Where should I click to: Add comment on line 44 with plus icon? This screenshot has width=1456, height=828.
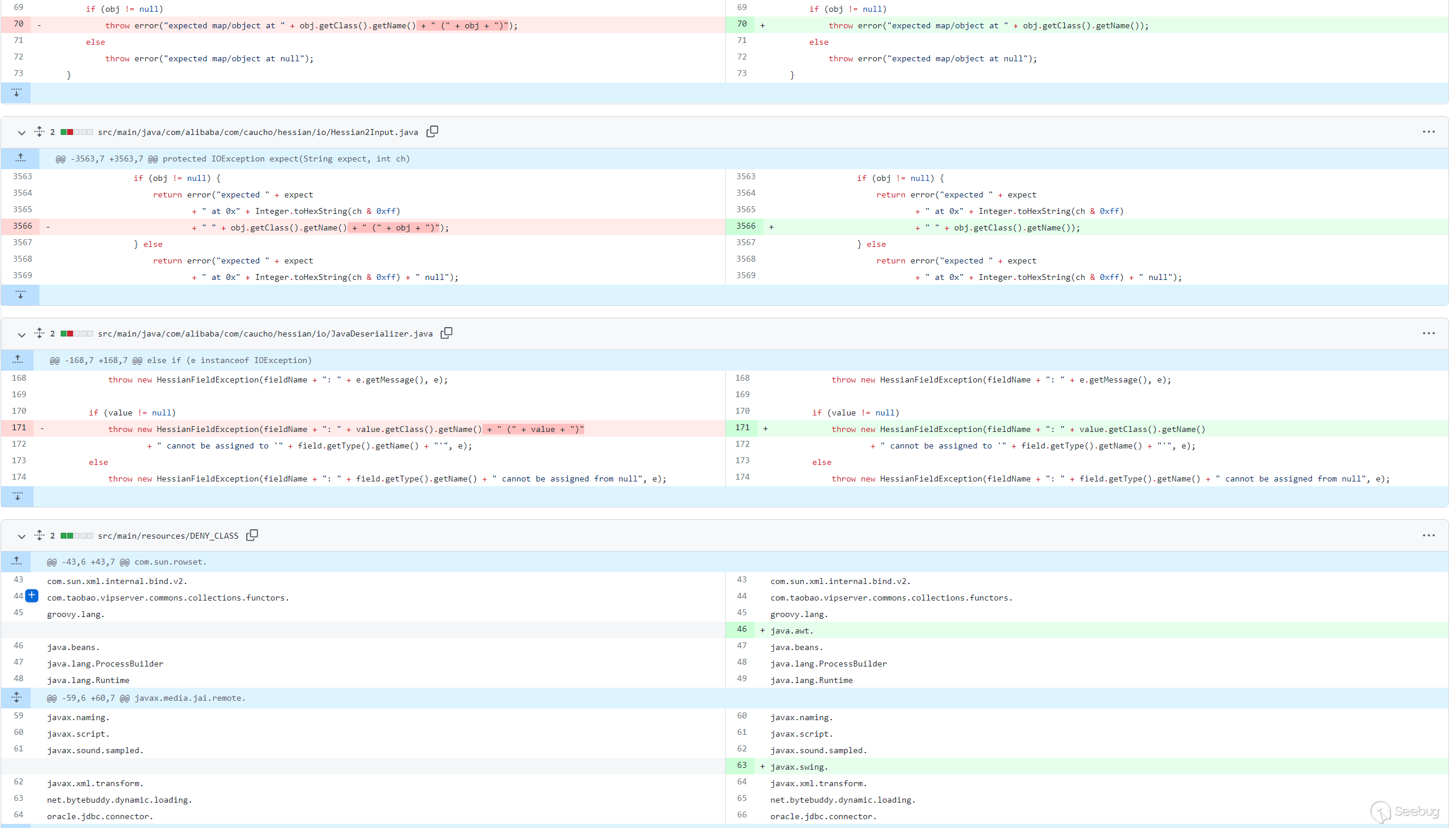pos(32,596)
